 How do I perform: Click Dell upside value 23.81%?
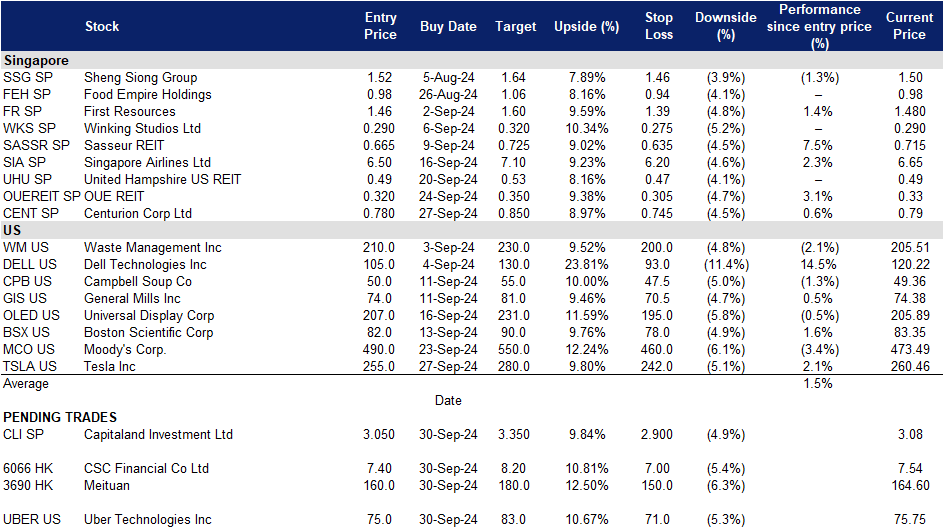click(586, 265)
